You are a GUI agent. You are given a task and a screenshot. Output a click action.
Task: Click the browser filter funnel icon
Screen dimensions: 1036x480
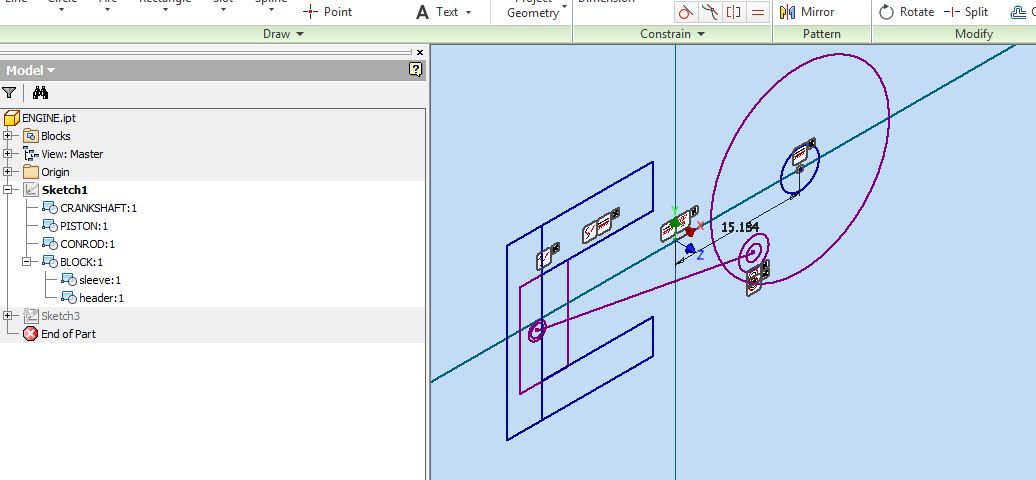tap(9, 93)
